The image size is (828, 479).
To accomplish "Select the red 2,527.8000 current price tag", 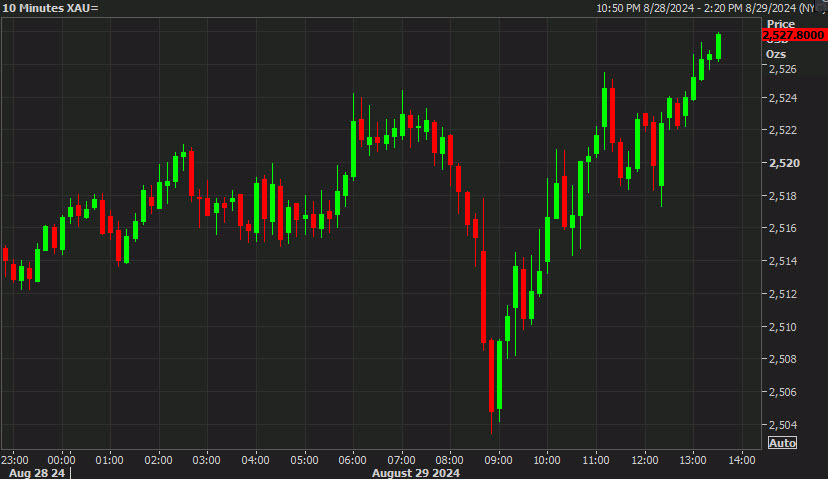I will (794, 35).
